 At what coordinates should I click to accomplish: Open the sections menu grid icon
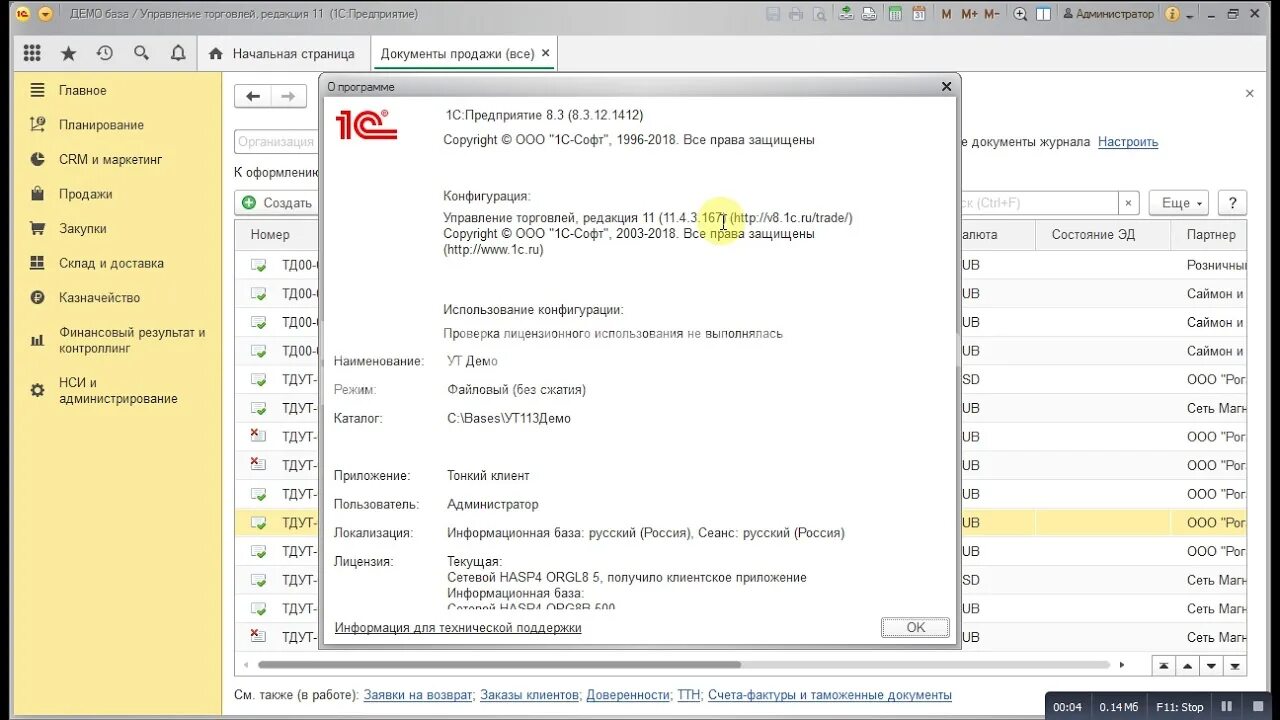pyautogui.click(x=32, y=53)
